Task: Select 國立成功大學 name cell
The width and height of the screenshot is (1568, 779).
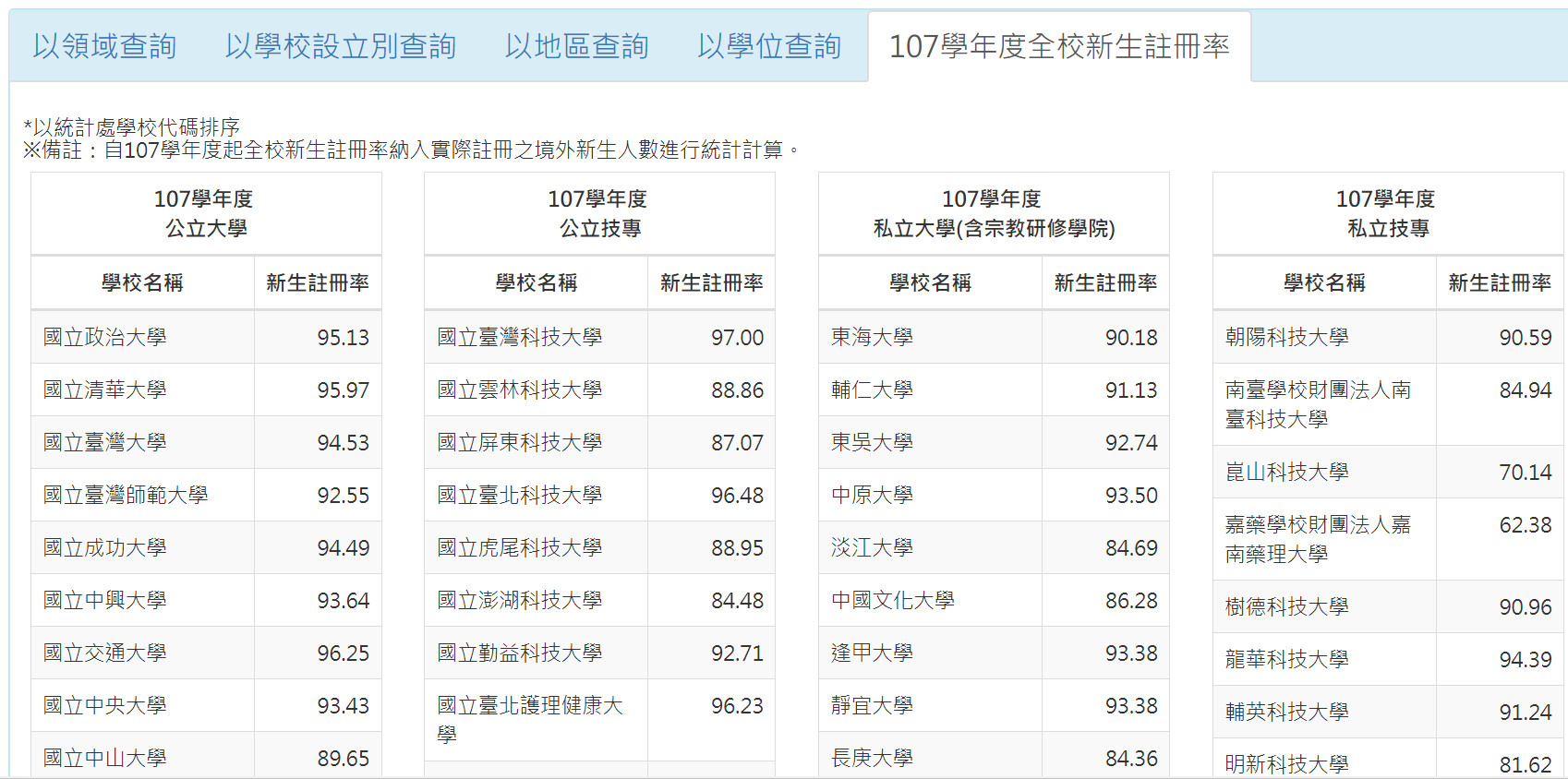Action: [x=142, y=547]
